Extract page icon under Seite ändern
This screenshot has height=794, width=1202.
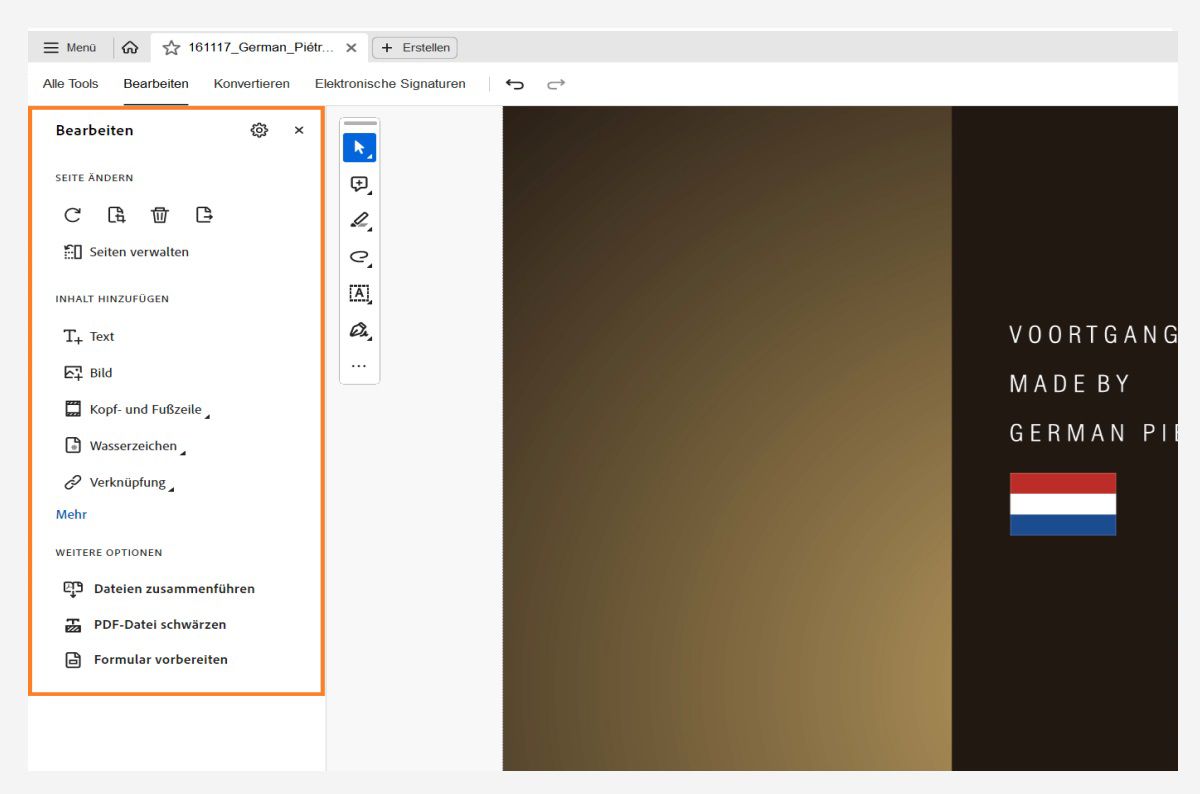(204, 215)
